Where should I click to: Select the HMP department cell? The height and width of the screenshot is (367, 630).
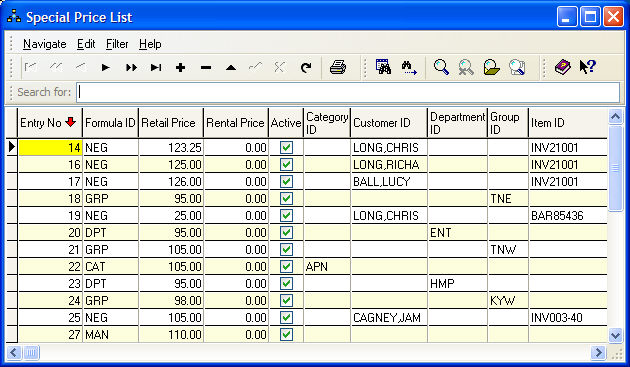click(x=457, y=283)
